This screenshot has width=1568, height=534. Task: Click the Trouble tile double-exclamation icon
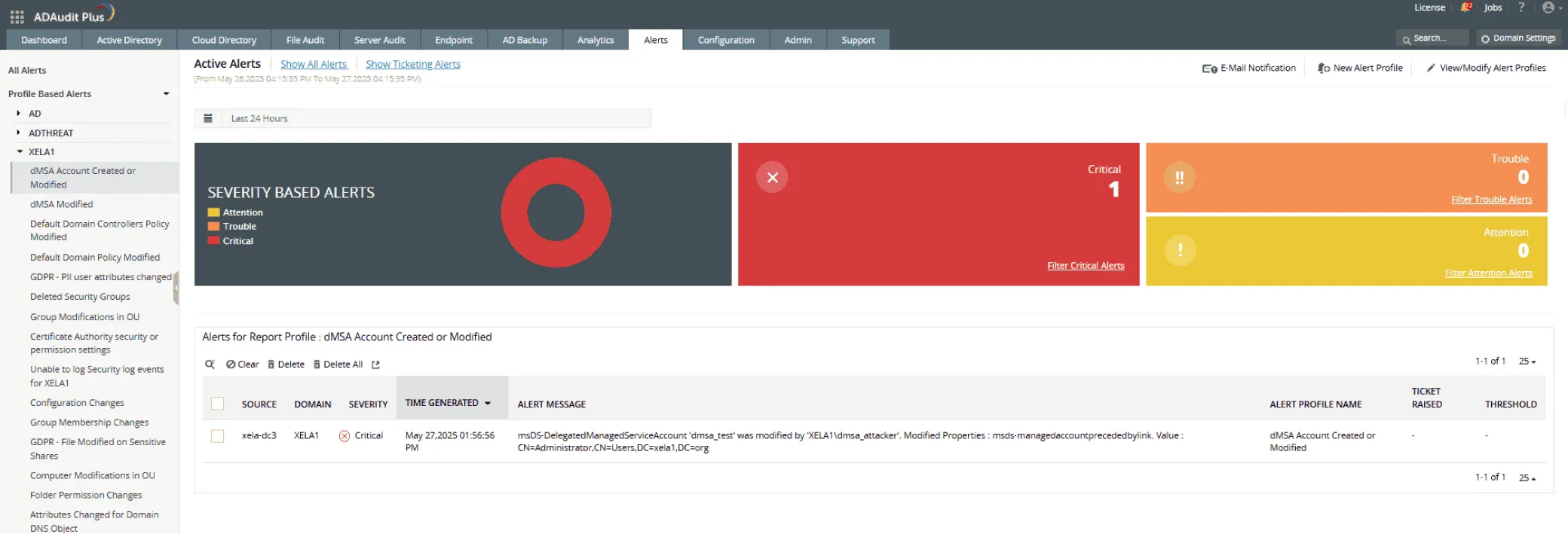click(x=1180, y=178)
